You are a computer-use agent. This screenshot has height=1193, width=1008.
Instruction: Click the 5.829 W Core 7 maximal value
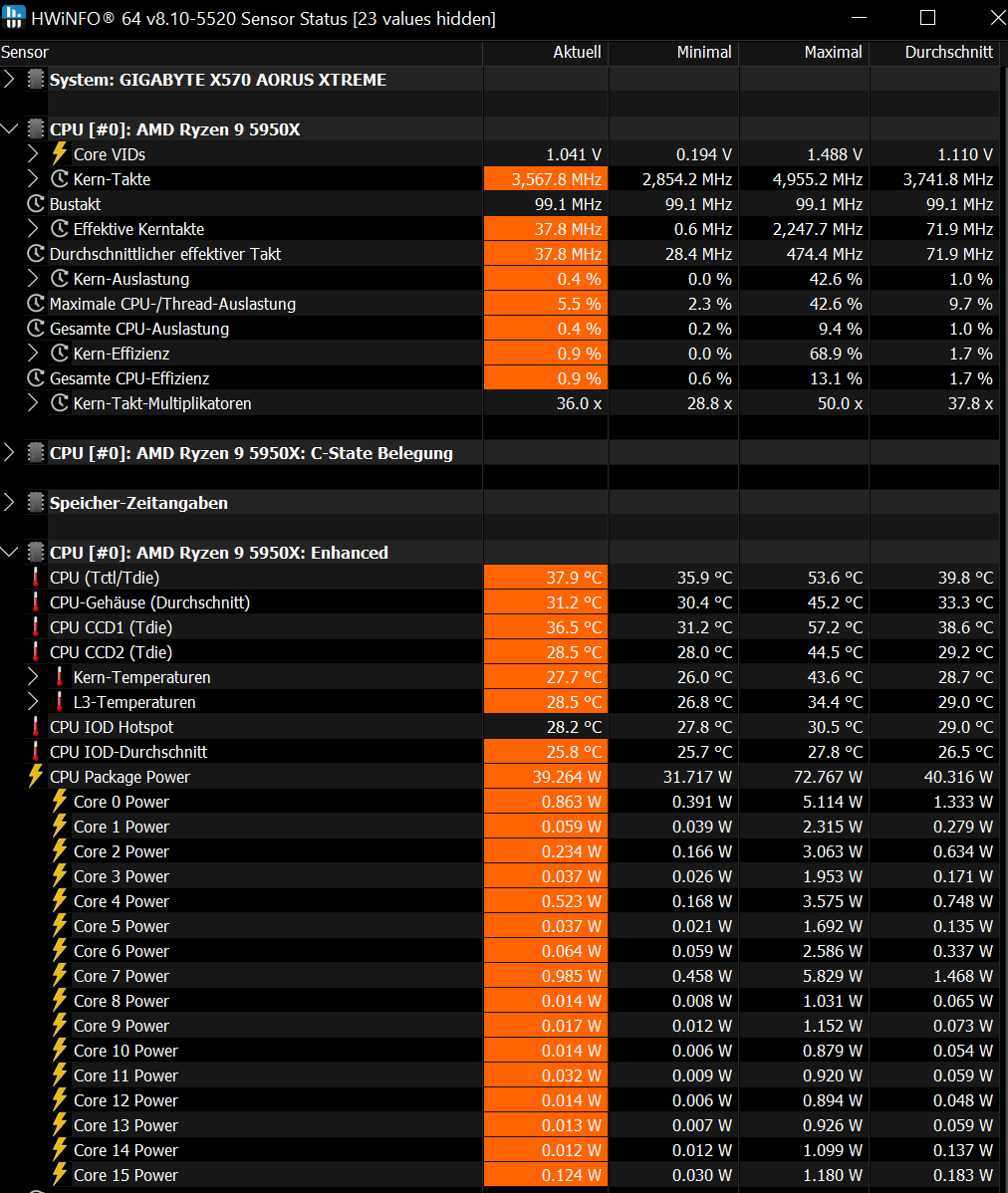coord(833,976)
